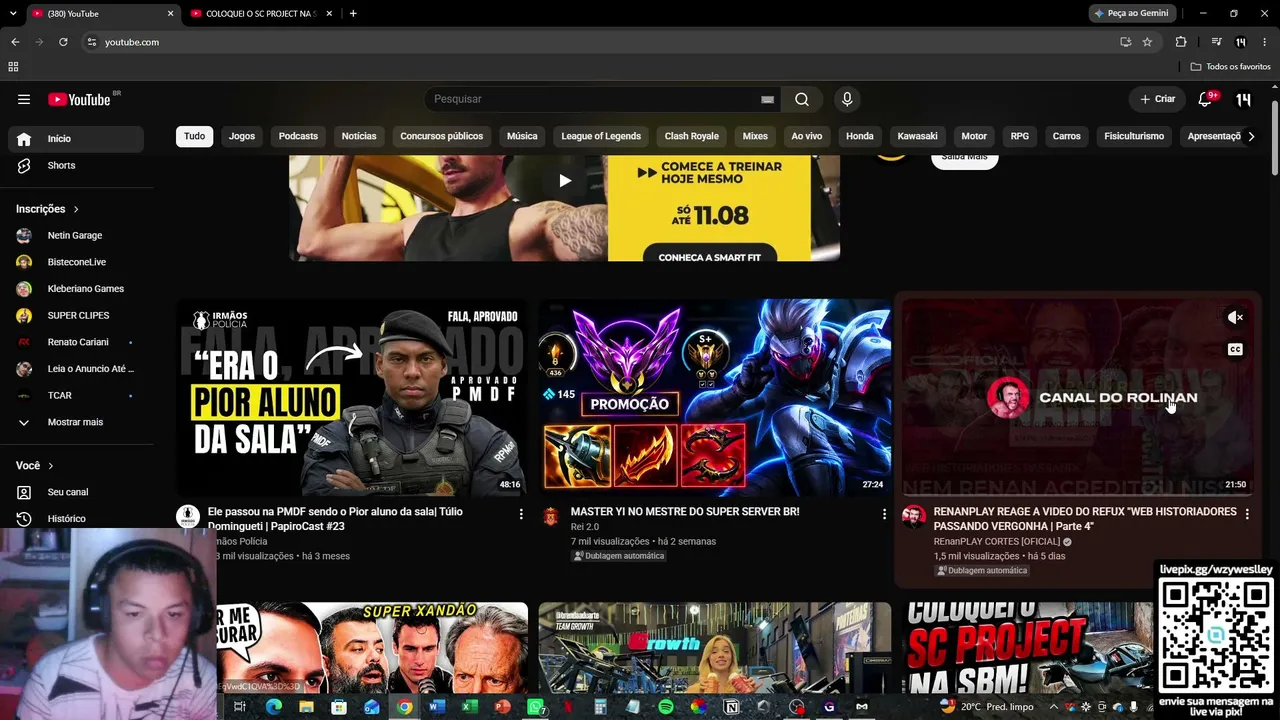Screen dimensions: 1280x720
Task: Open the Histórico sidebar item
Action: click(x=76, y=519)
